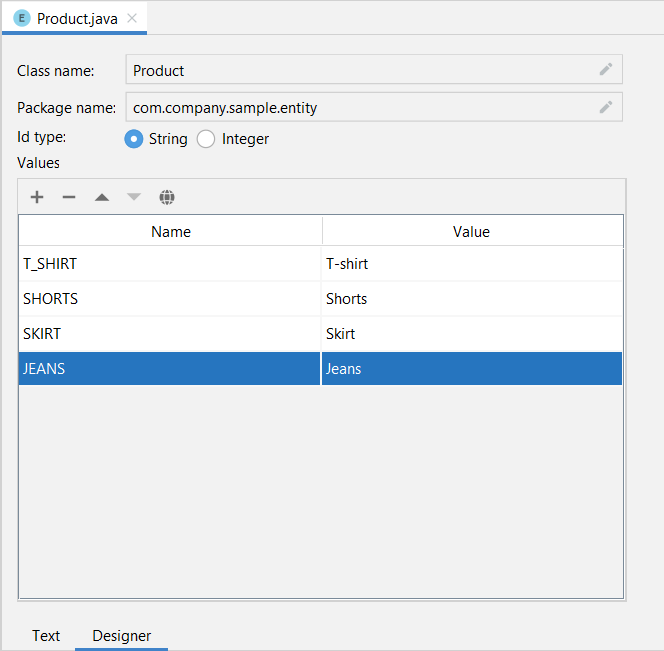664x651 pixels.
Task: Edit package name with pencil icon
Action: [x=606, y=107]
